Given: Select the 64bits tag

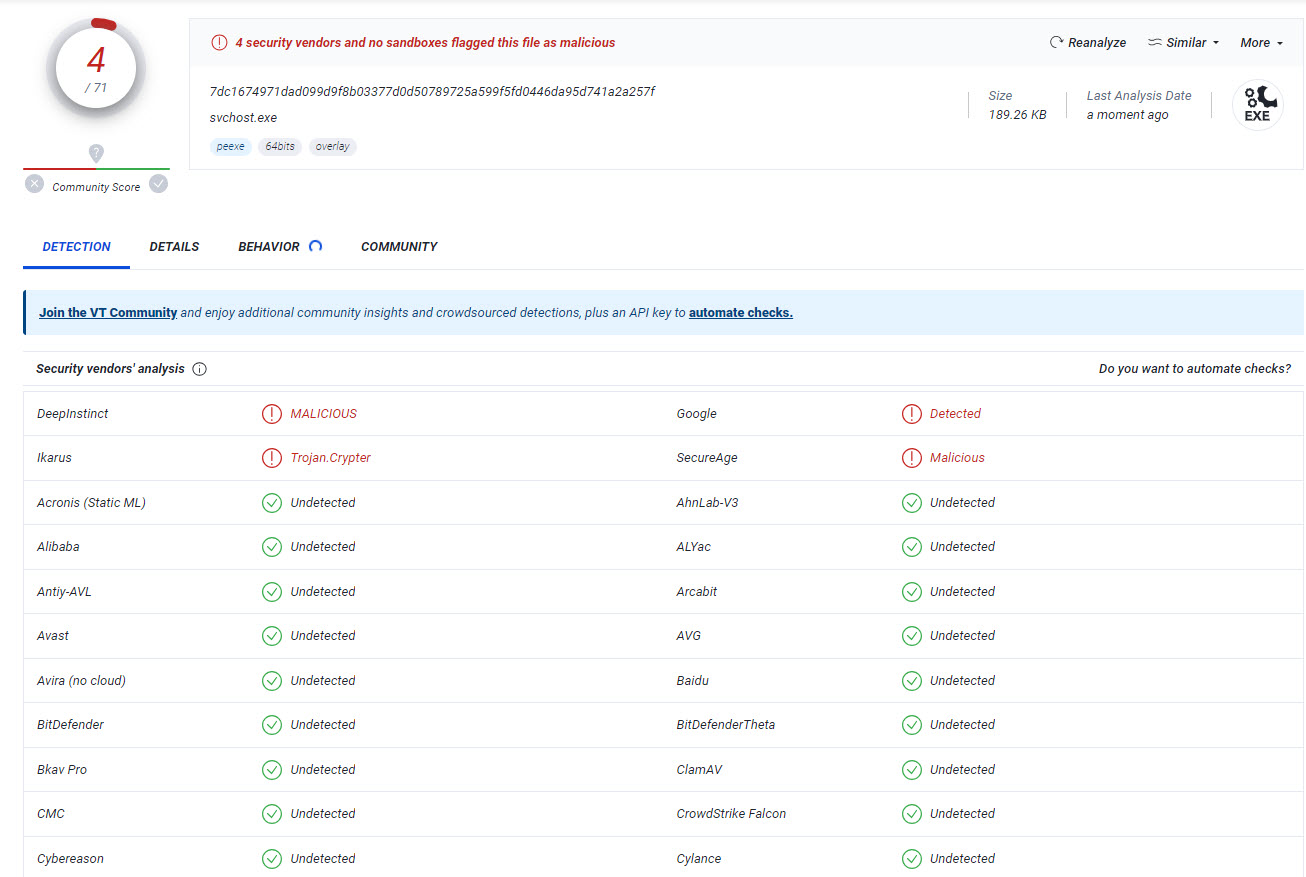Looking at the screenshot, I should click(x=280, y=147).
